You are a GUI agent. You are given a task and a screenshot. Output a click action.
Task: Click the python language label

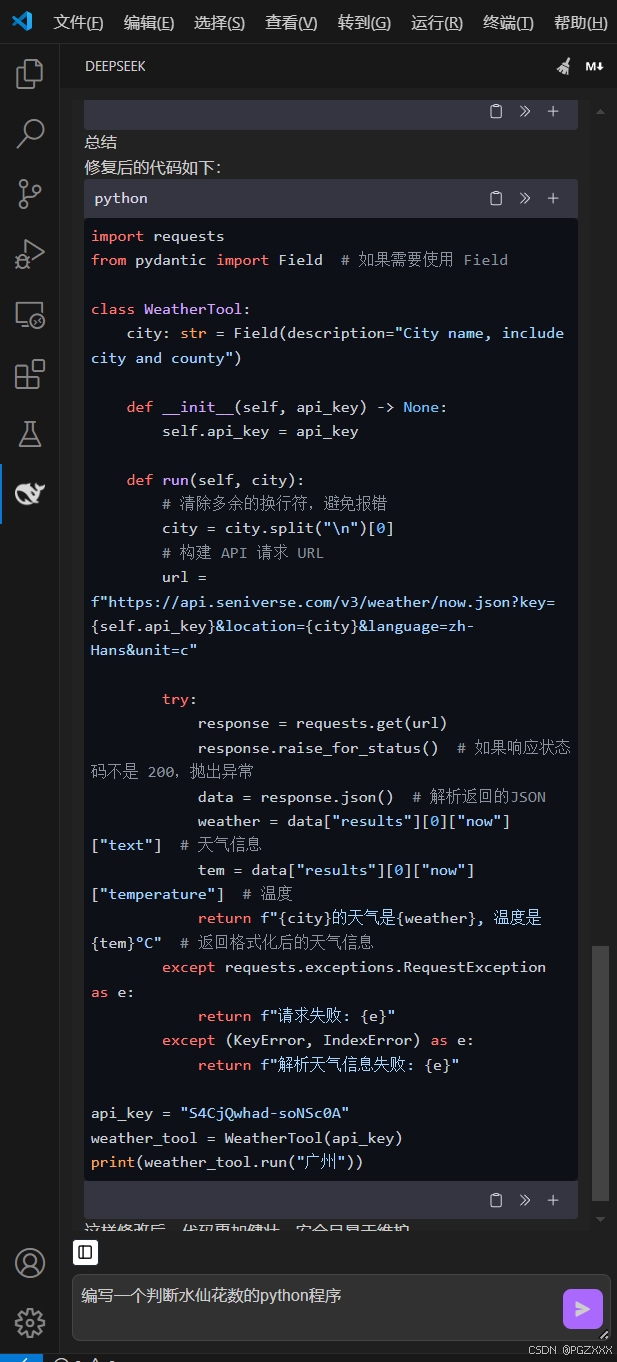[121, 198]
